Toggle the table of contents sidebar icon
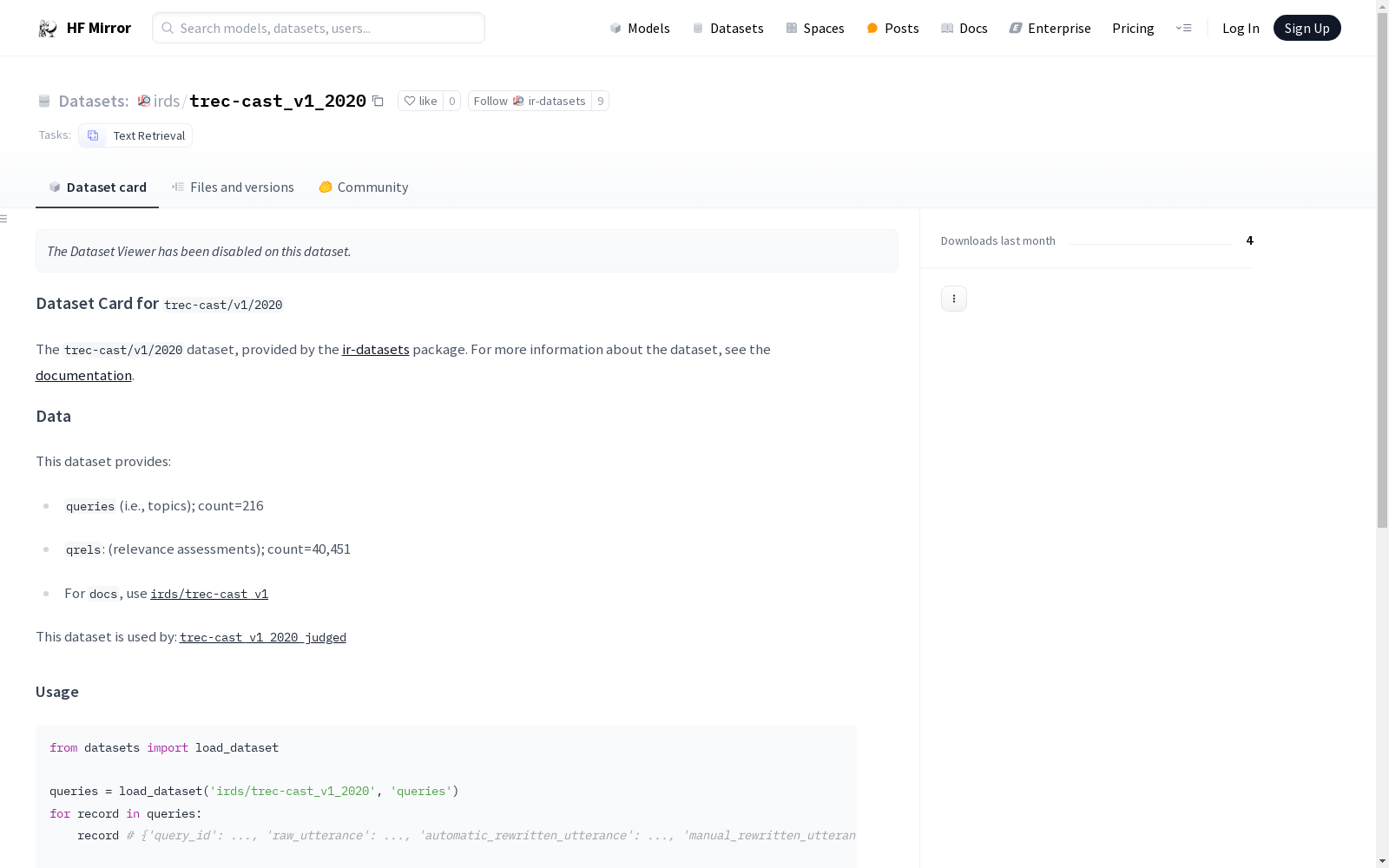The image size is (1389, 868). [4, 219]
